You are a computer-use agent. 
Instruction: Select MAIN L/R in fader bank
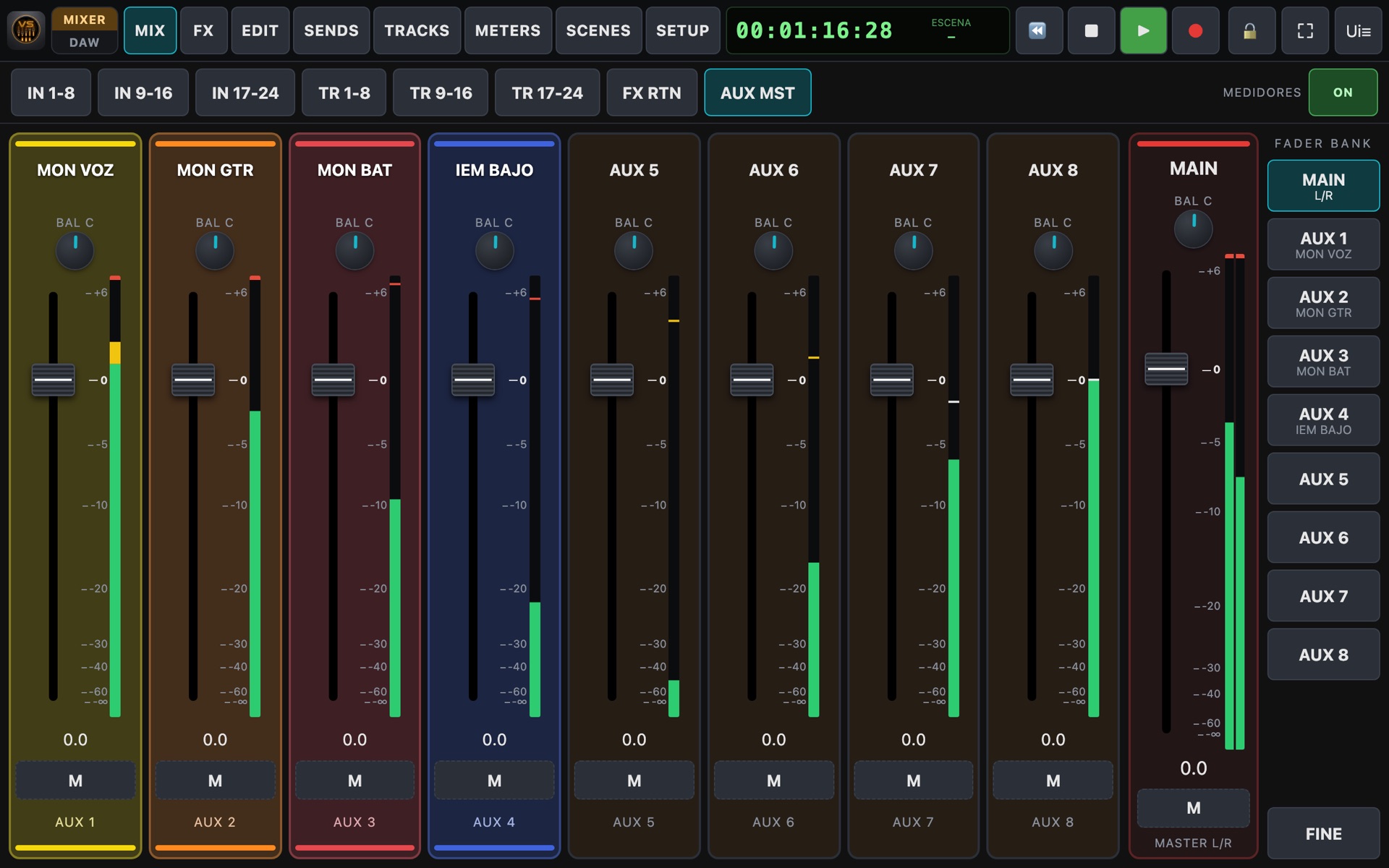(1324, 186)
